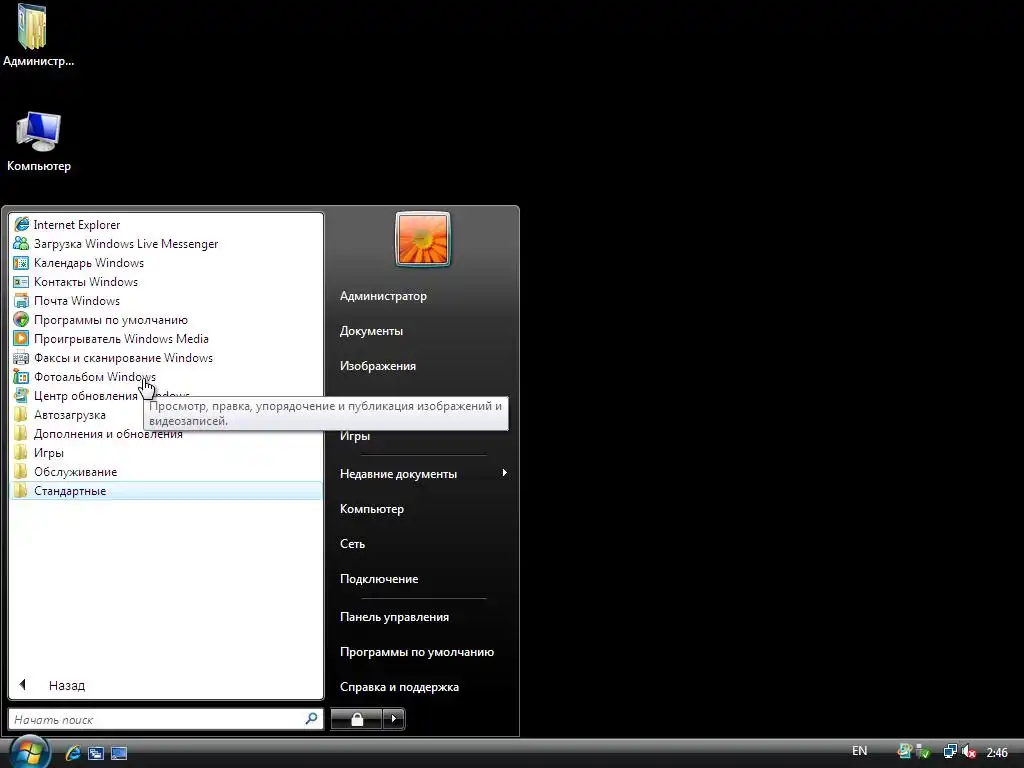Launch Календарь Windows icon
The image size is (1024, 768).
tap(21, 263)
